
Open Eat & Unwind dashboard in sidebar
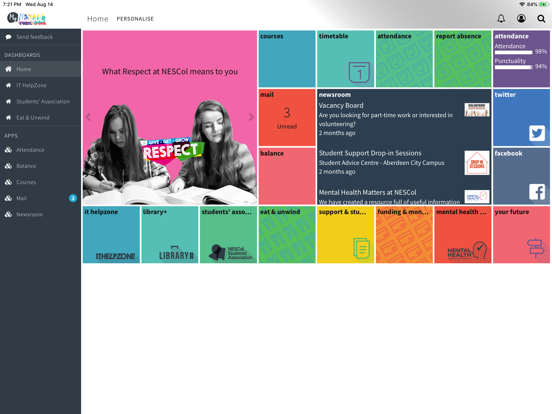(x=40, y=118)
